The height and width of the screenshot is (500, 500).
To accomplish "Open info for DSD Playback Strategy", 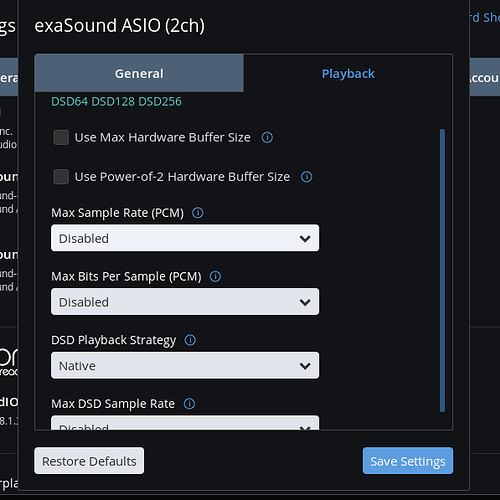I will (x=190, y=340).
